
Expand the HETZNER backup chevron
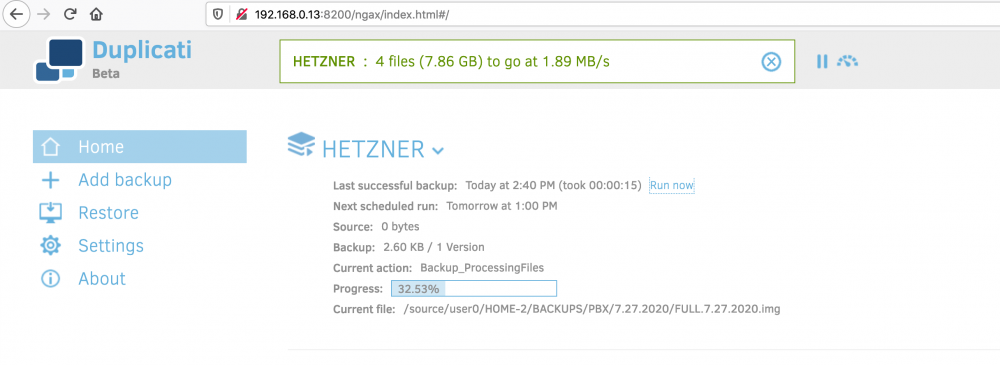tap(438, 151)
